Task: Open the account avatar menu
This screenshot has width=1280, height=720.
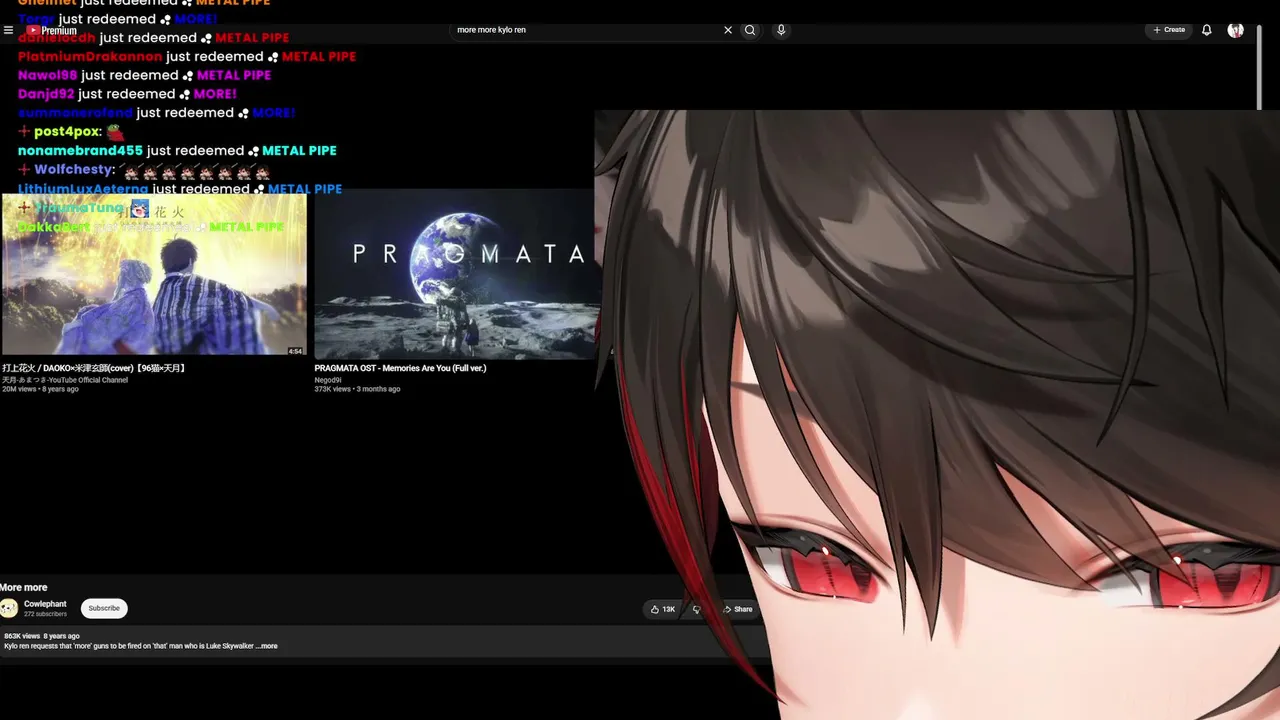Action: pyautogui.click(x=1235, y=30)
